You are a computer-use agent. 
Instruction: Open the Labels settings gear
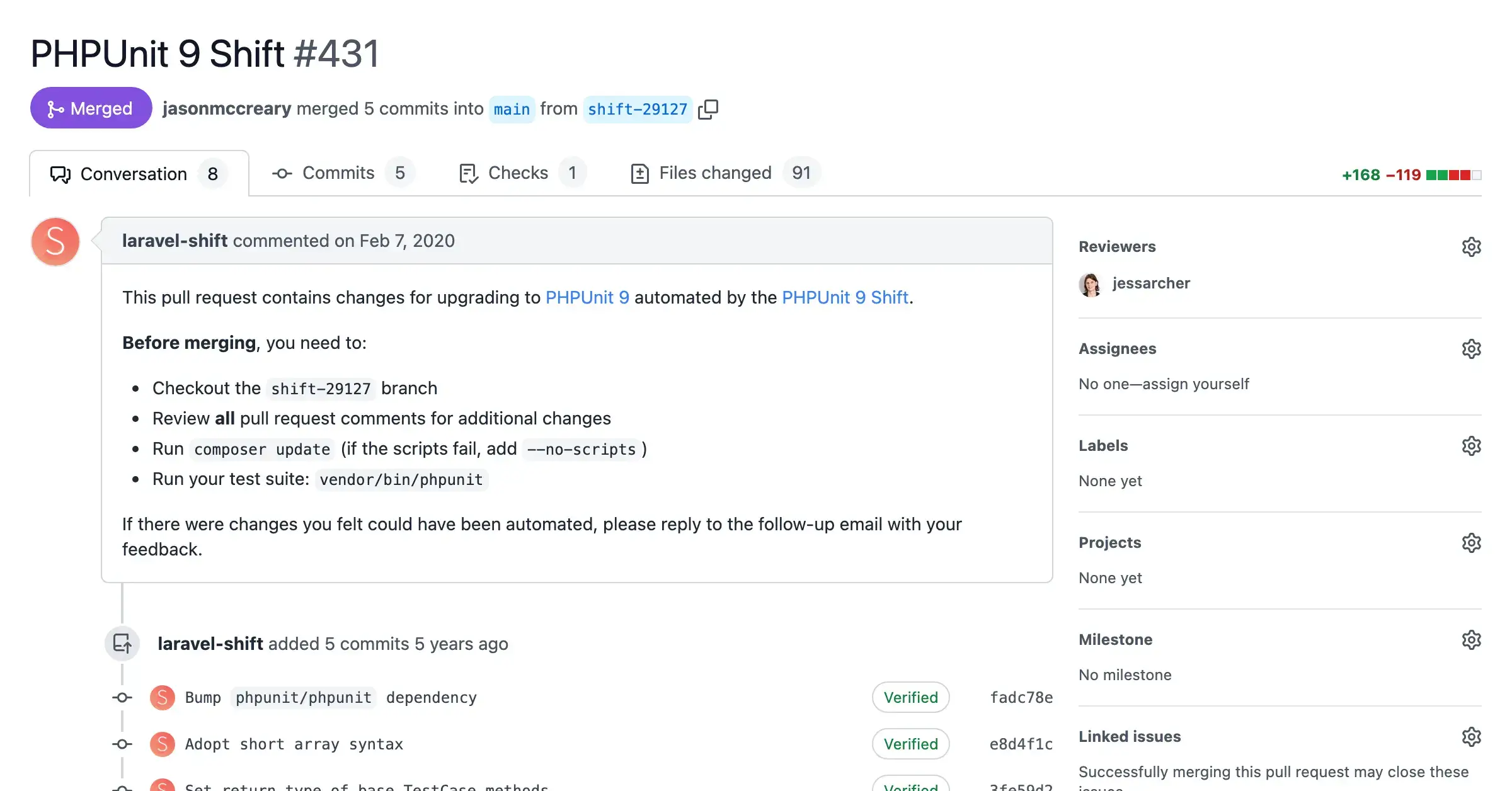pyautogui.click(x=1471, y=445)
